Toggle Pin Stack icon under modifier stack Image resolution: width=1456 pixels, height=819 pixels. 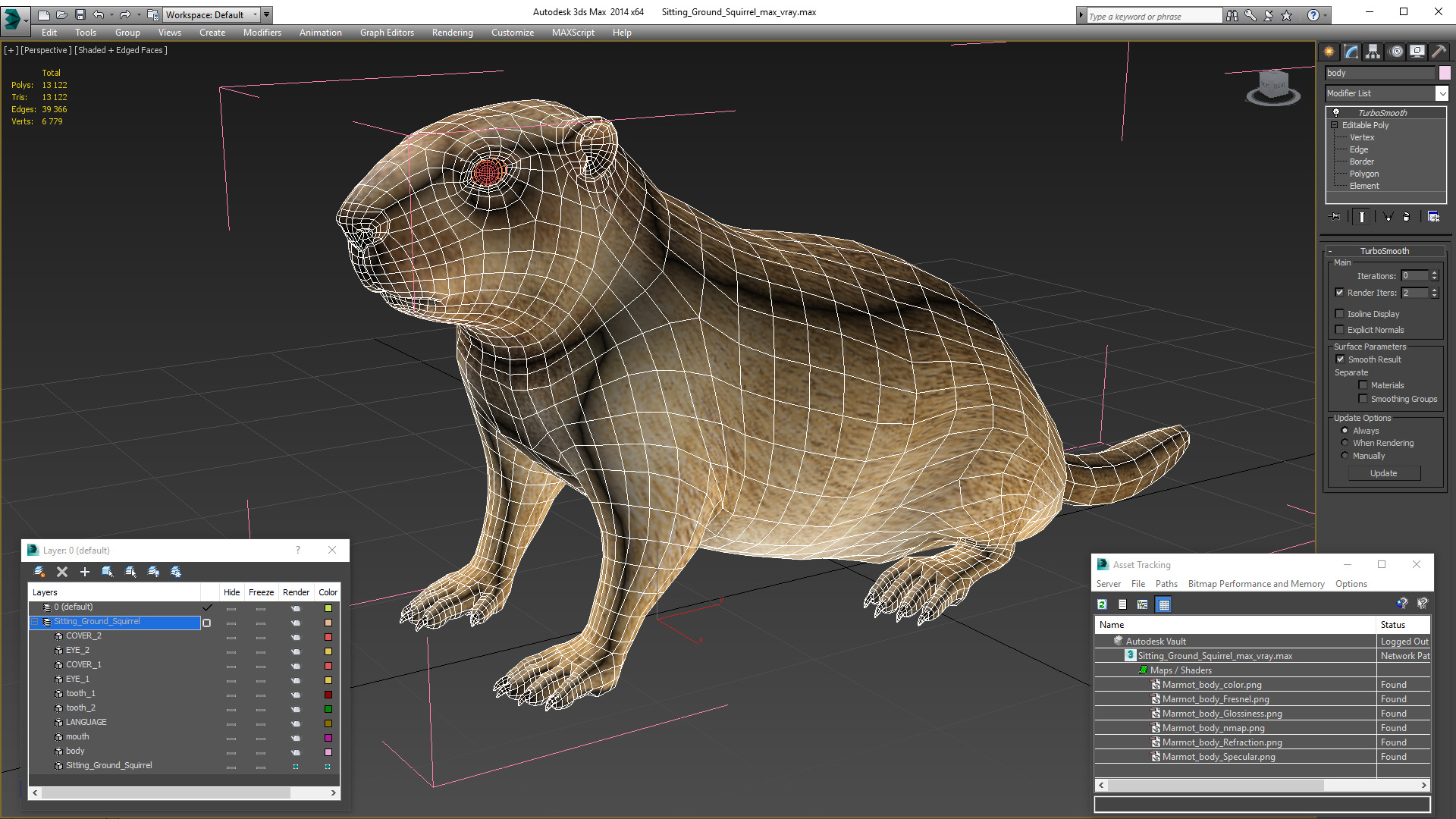pyautogui.click(x=1335, y=217)
